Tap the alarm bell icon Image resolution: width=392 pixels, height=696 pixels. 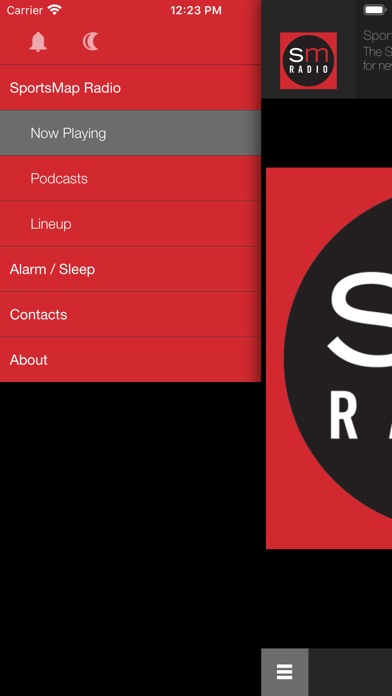pos(38,42)
